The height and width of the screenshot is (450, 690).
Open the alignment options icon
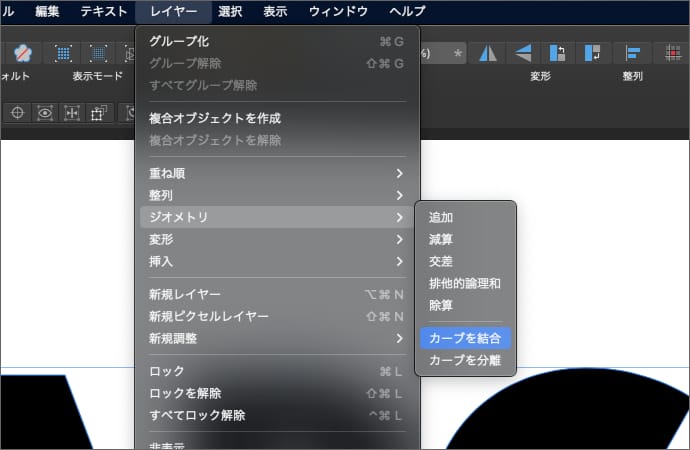[632, 53]
